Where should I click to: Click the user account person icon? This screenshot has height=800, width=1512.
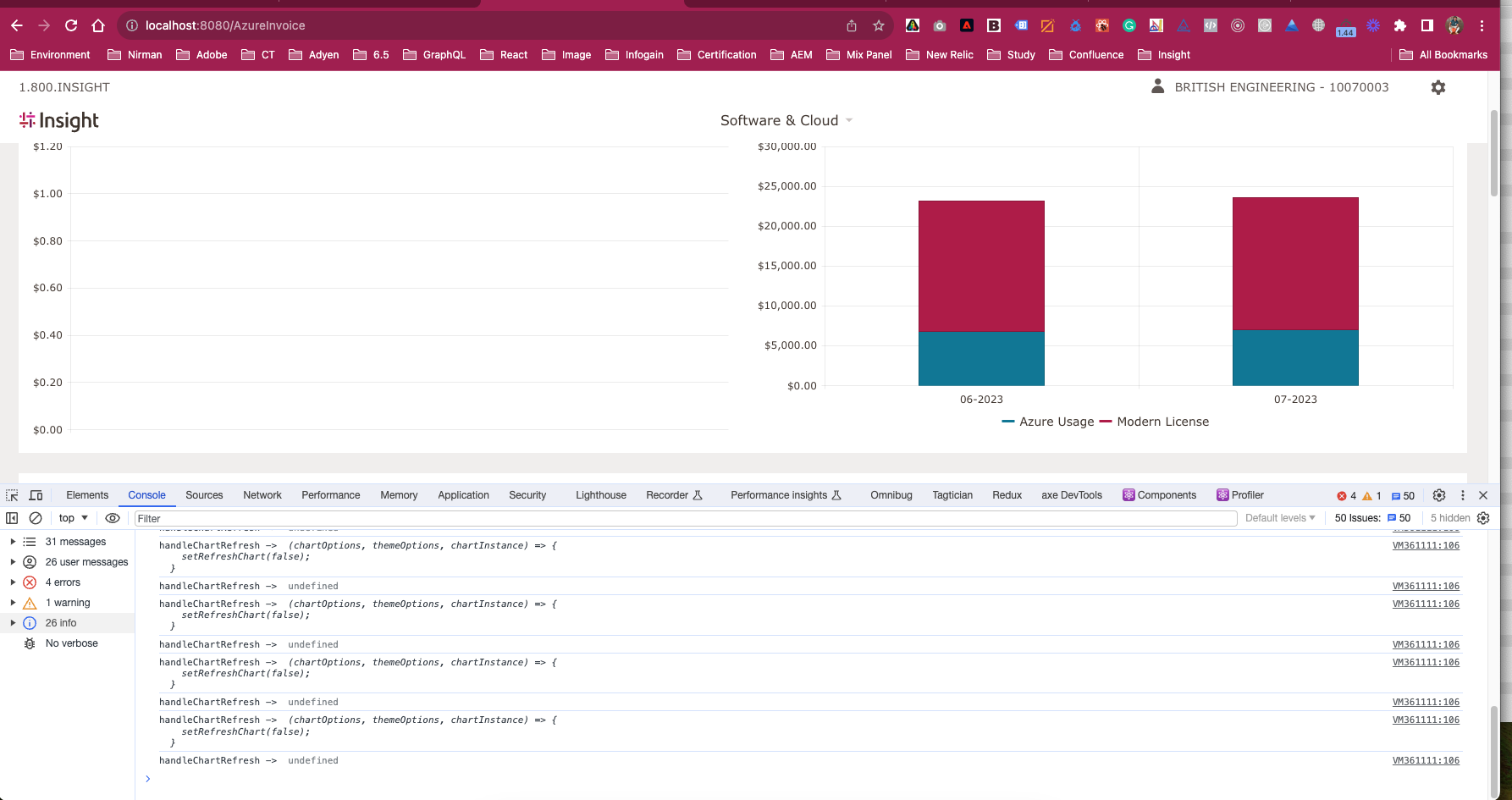point(1157,86)
